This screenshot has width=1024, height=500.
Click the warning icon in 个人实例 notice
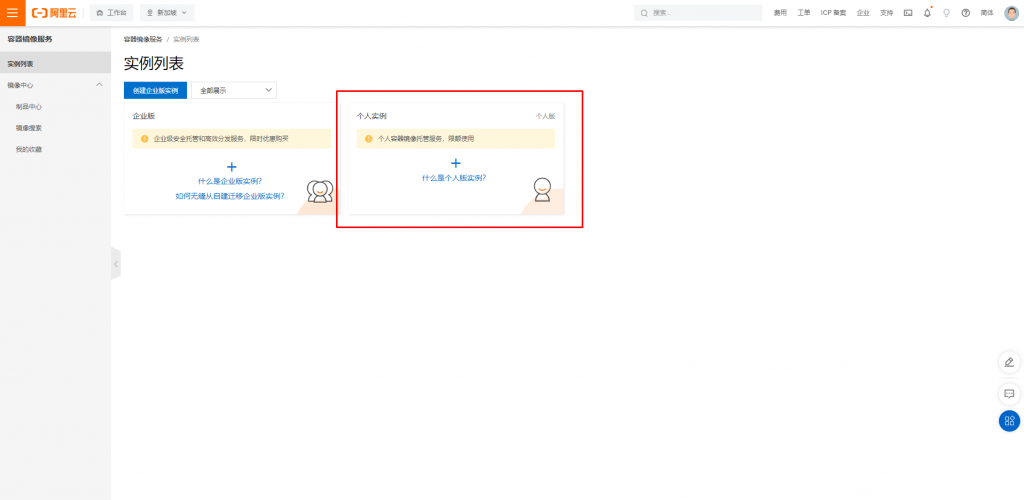point(369,139)
